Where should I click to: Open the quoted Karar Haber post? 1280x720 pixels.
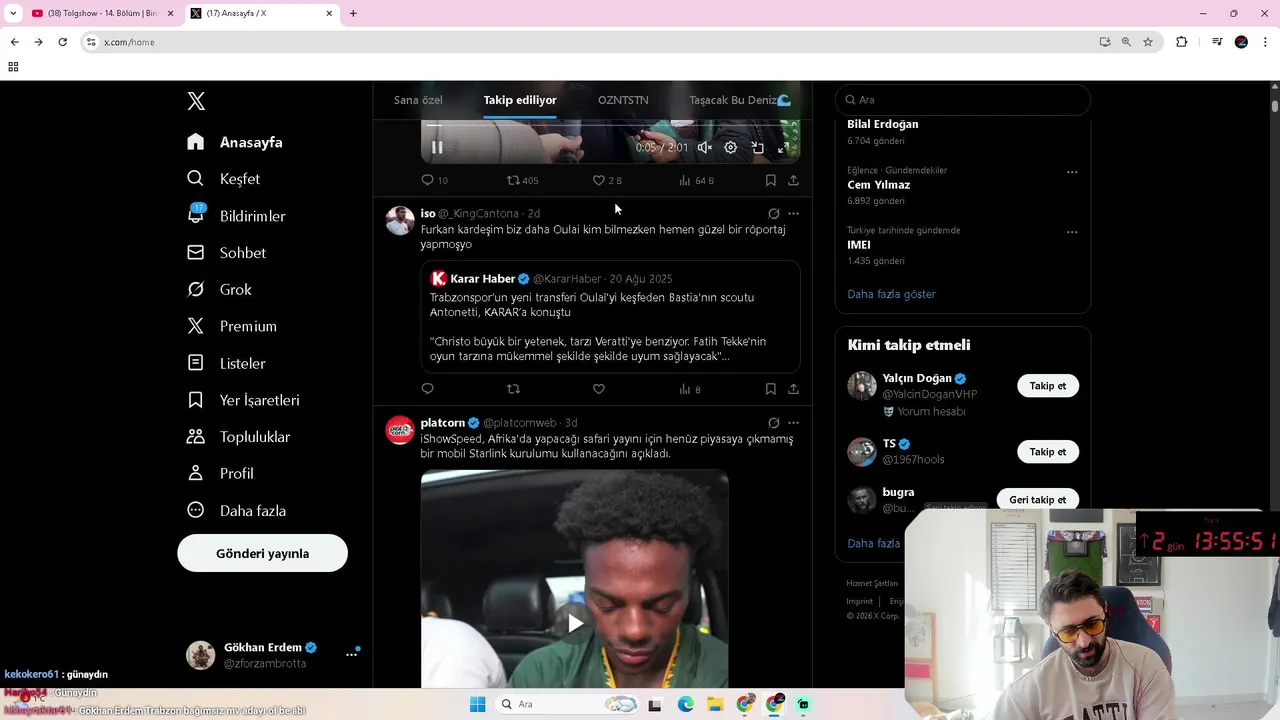(610, 317)
